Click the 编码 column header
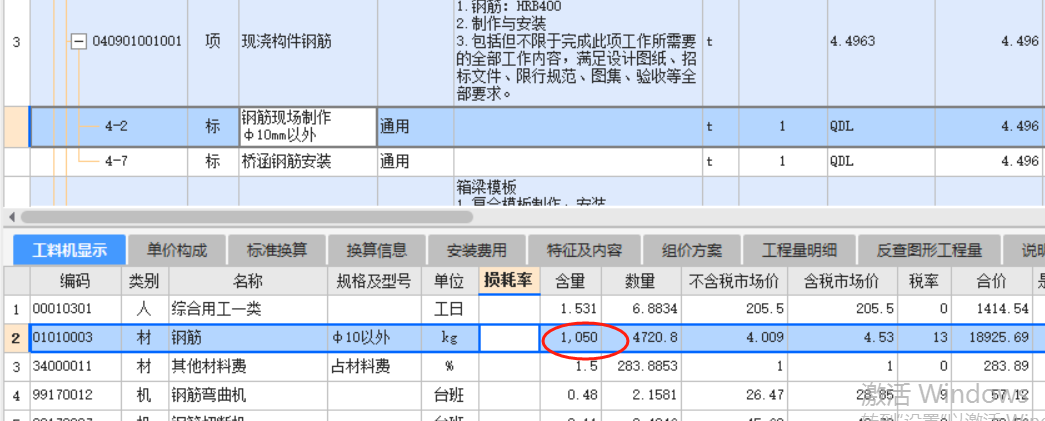The width and height of the screenshot is (1045, 421). pos(76,282)
